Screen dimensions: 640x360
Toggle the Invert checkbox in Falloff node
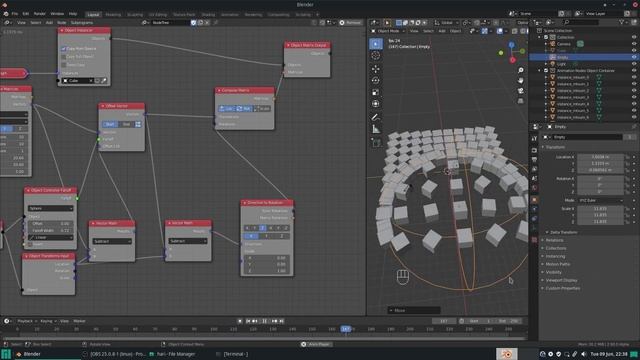30,244
